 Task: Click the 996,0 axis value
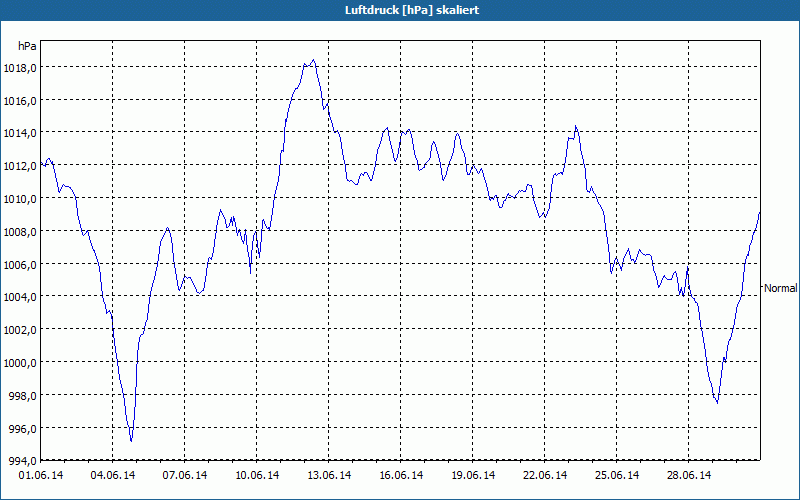(x=23, y=429)
